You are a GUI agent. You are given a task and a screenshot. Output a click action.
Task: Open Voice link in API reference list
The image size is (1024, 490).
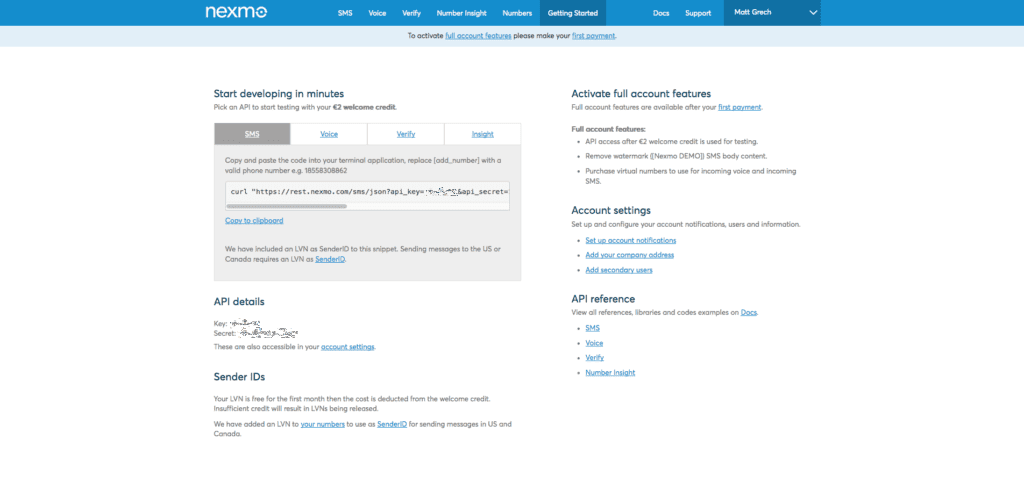point(594,343)
